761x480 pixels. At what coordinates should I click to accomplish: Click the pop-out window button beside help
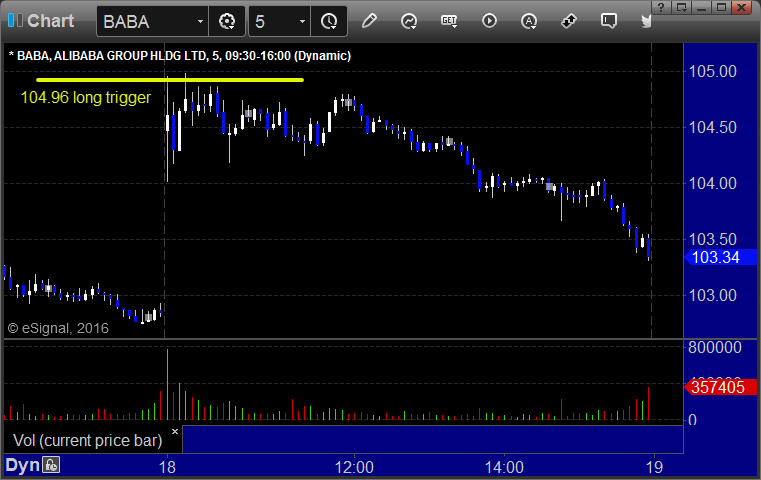coord(682,7)
